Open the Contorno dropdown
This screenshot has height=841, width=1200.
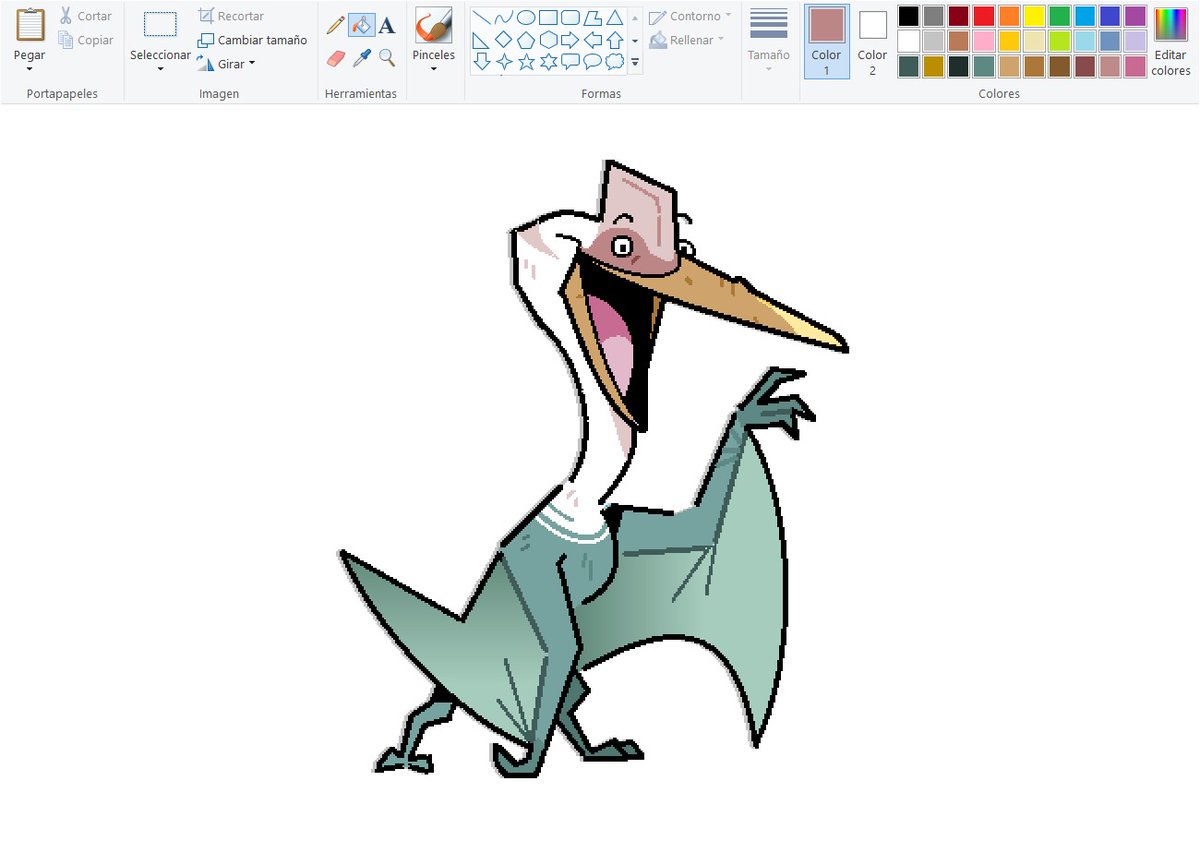692,16
